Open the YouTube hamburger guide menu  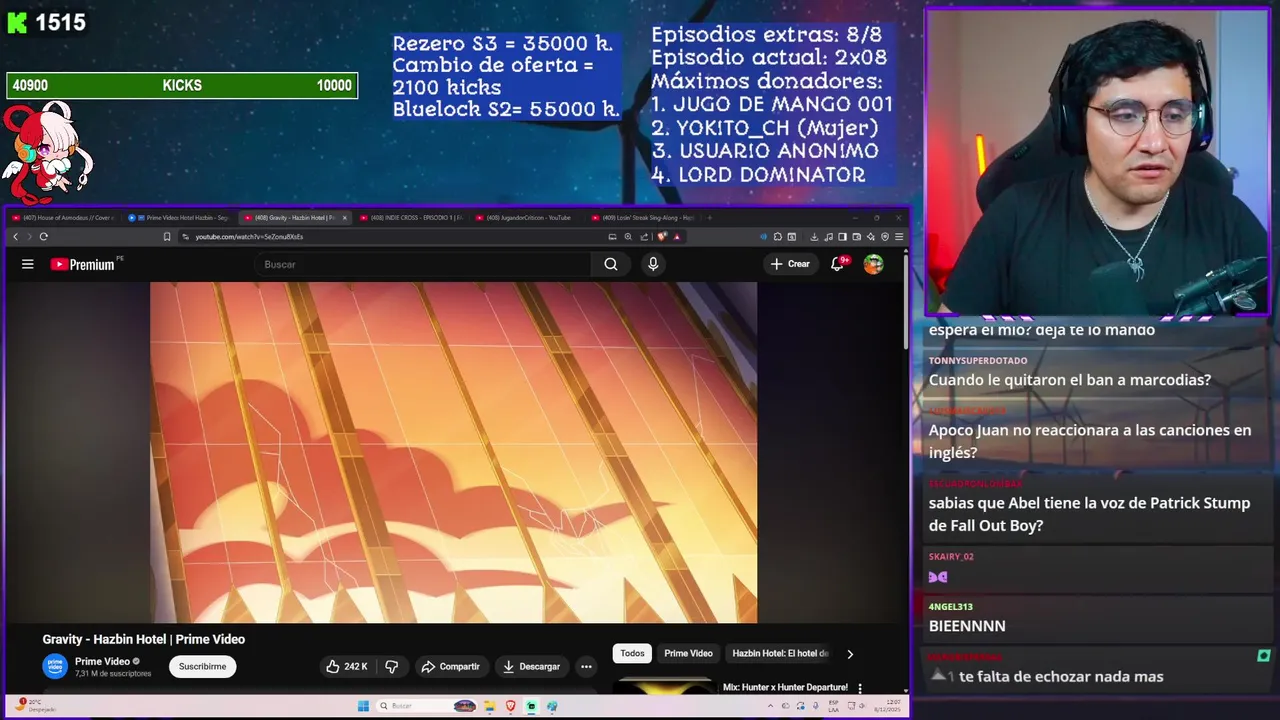[28, 264]
